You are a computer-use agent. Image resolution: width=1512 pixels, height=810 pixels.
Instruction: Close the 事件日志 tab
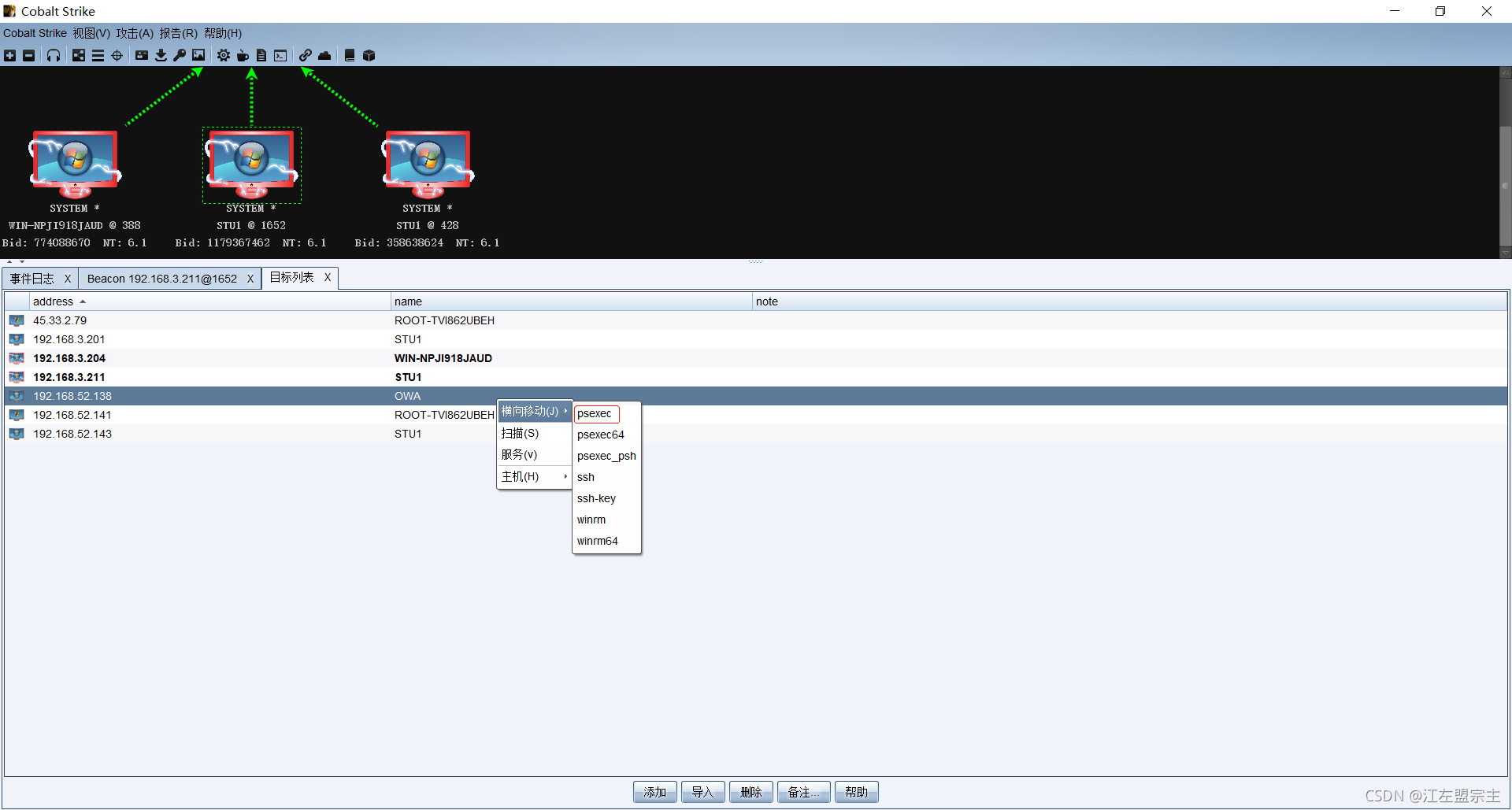(68, 279)
